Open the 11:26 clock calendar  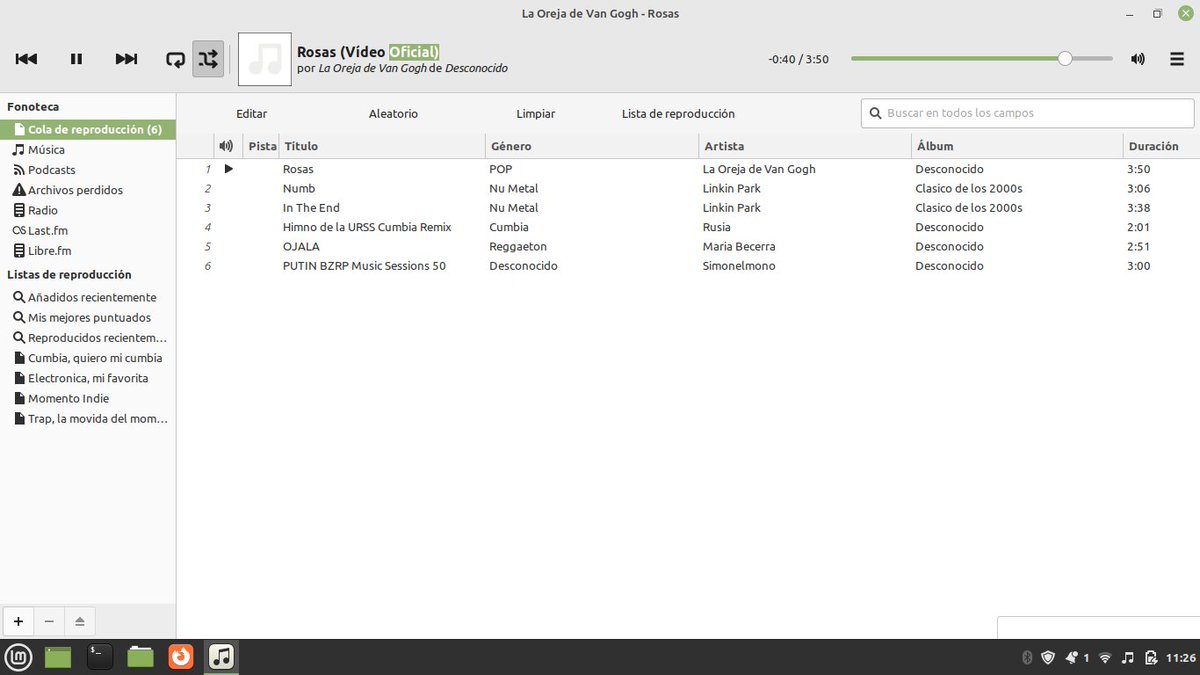[1182, 658]
